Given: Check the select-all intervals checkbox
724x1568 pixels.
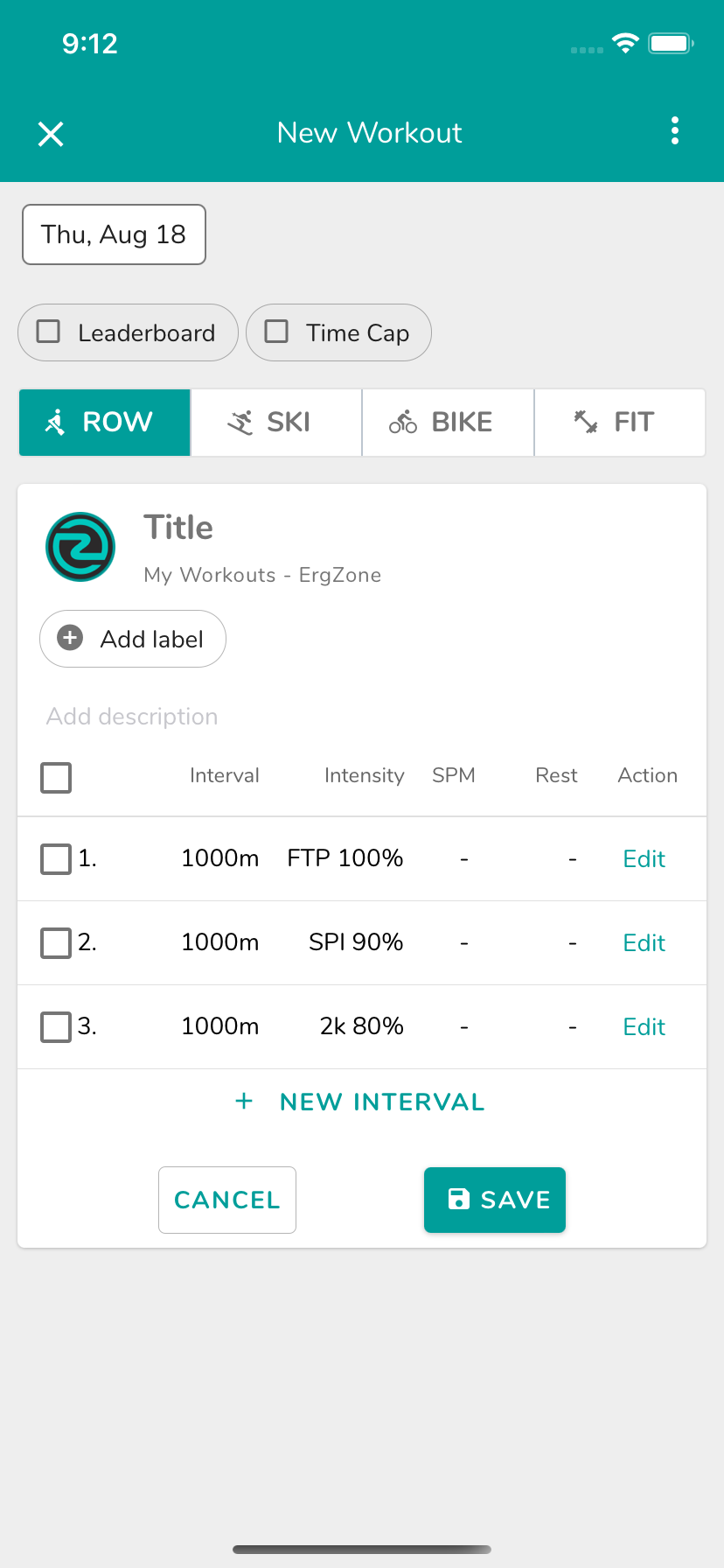Looking at the screenshot, I should (56, 777).
